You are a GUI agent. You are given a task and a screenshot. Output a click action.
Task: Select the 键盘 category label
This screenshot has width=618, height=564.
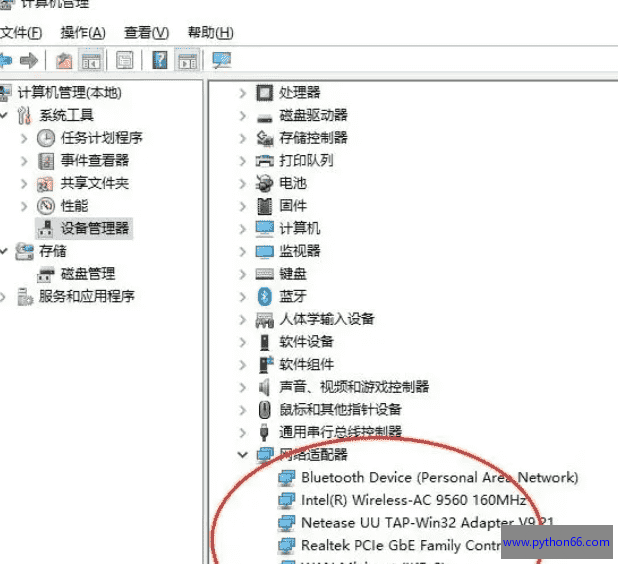pos(293,274)
